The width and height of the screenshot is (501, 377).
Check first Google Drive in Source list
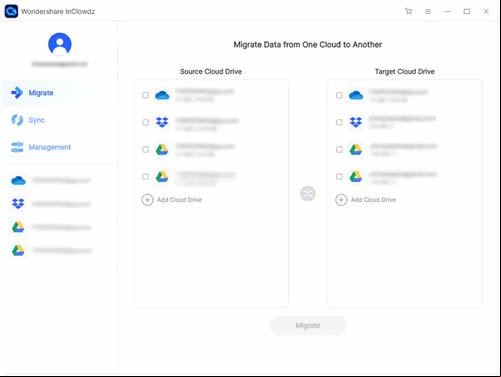(x=146, y=149)
